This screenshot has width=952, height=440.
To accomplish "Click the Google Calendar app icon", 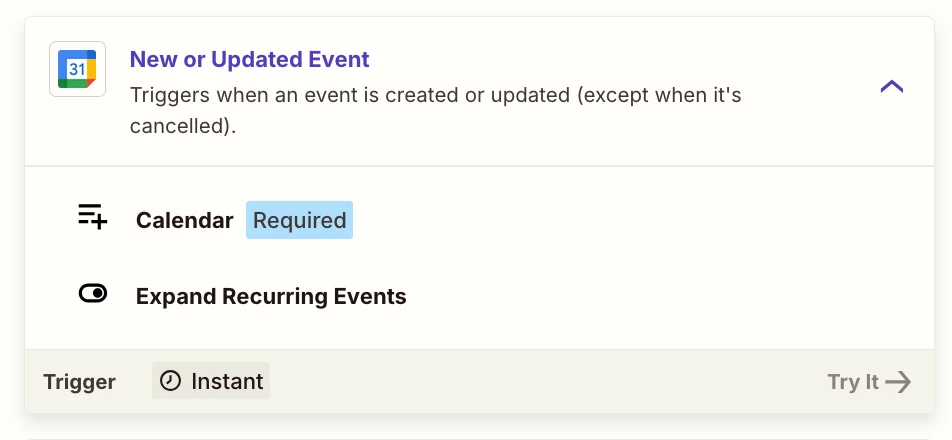I will pyautogui.click(x=77, y=69).
